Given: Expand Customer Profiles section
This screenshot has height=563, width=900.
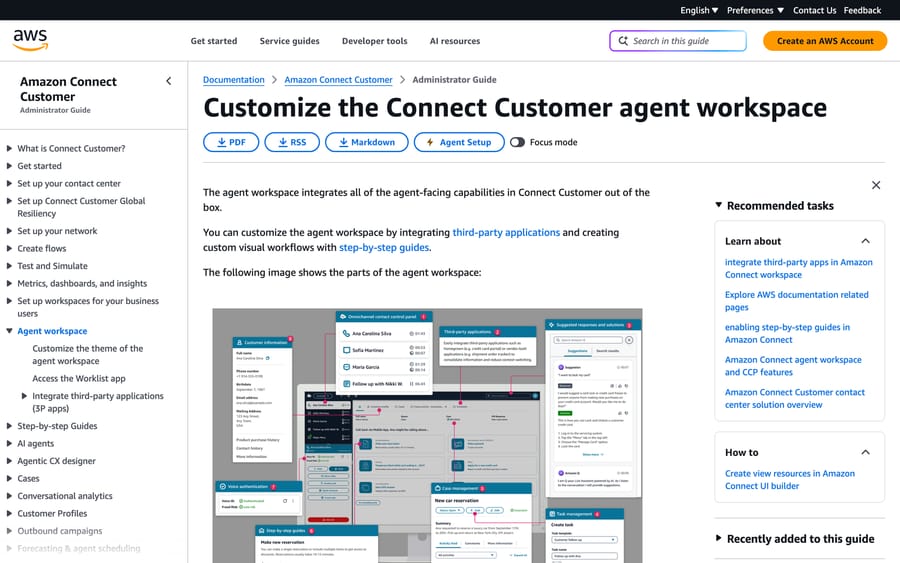Looking at the screenshot, I should [9, 514].
